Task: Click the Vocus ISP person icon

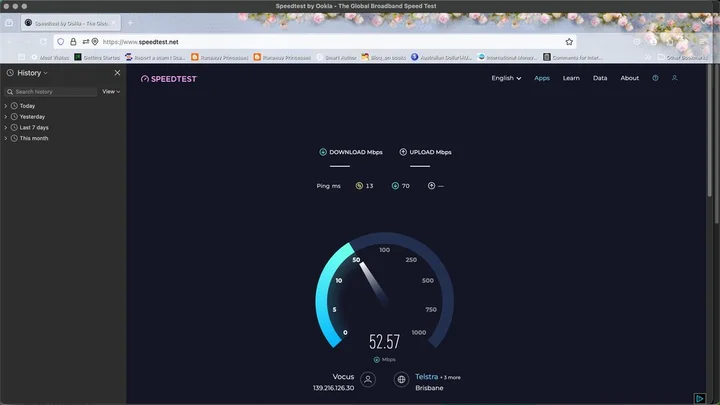Action: click(368, 379)
